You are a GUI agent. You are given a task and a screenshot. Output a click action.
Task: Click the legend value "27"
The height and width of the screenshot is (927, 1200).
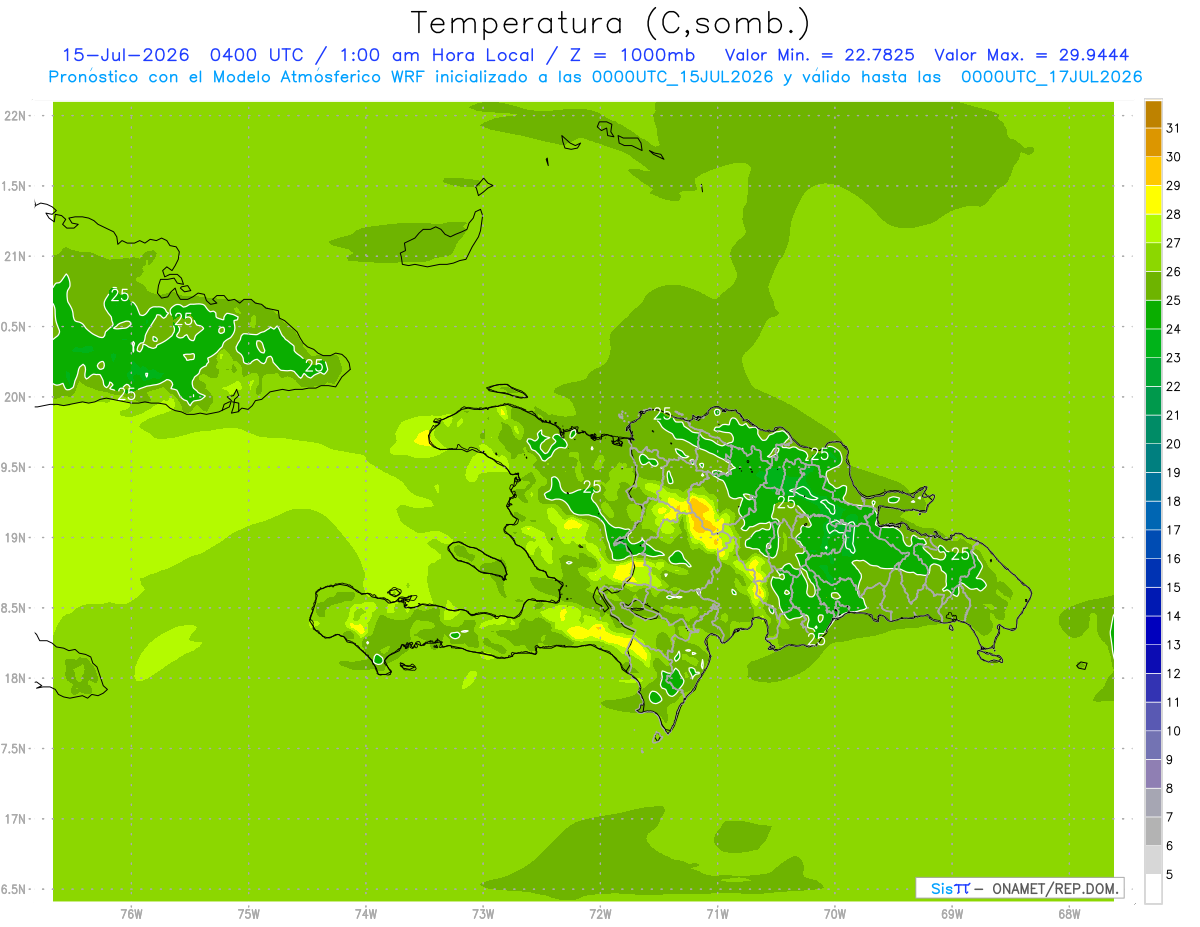pyautogui.click(x=1173, y=243)
